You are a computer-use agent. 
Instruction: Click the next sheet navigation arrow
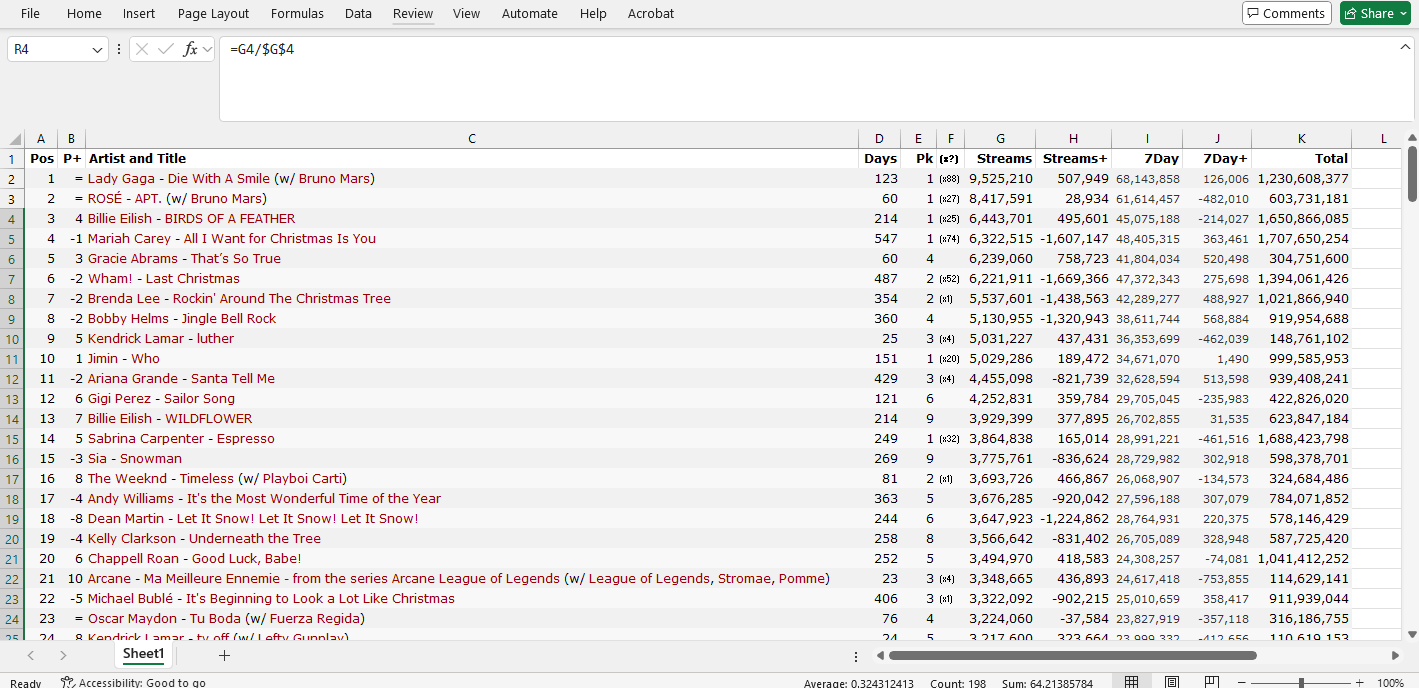(63, 655)
